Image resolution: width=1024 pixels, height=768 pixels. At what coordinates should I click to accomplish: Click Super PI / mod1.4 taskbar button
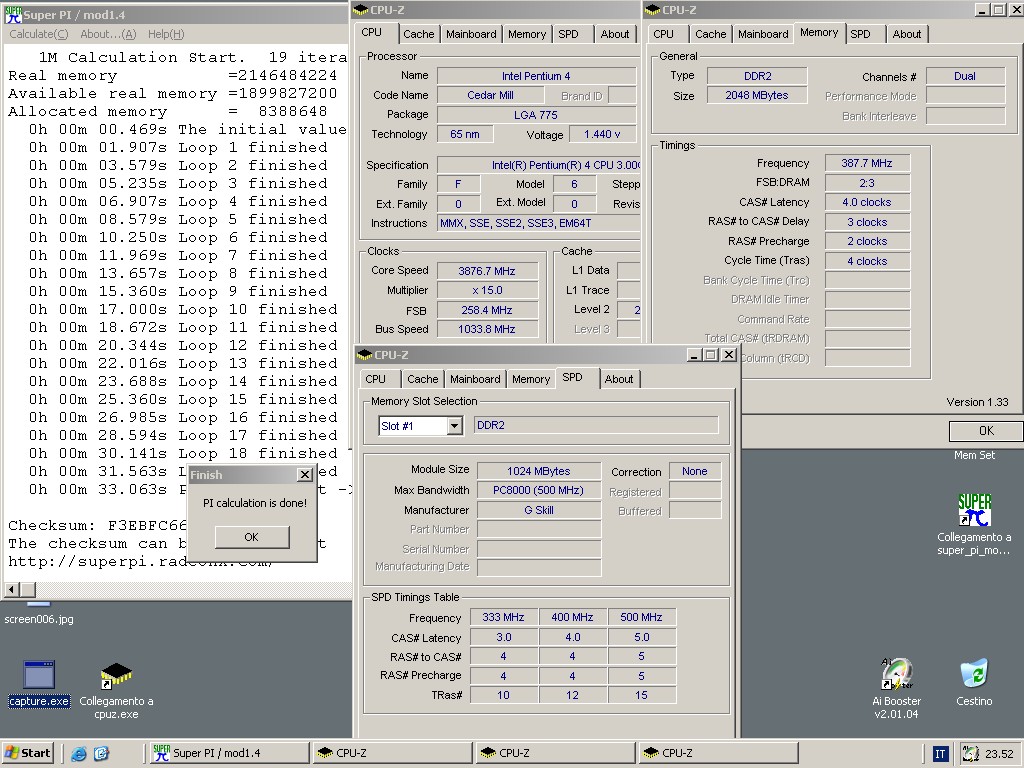pos(228,753)
